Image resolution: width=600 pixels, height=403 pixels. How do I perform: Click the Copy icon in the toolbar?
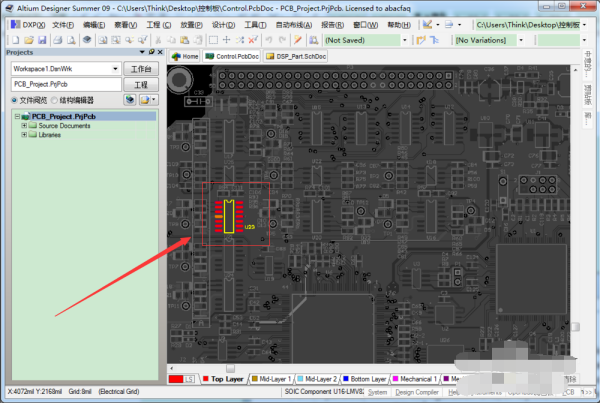click(x=171, y=40)
